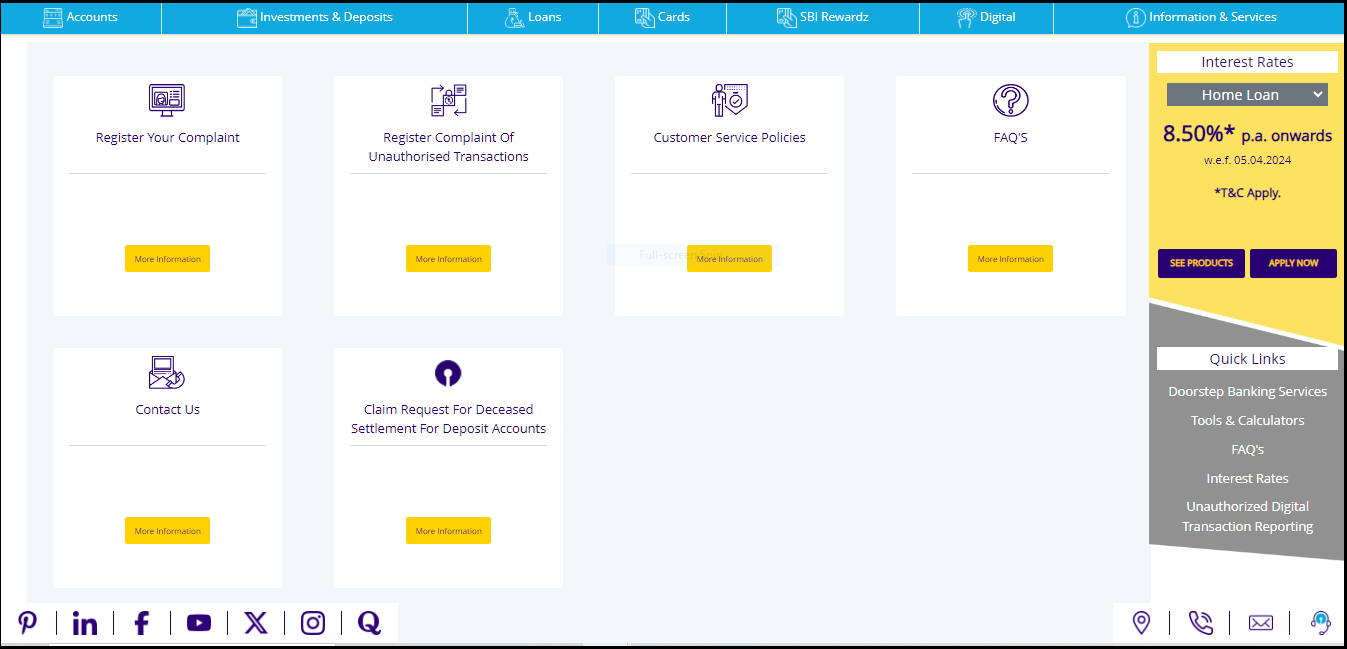Click the SBI logo on Claim Request card
1347x649 pixels.
[449, 373]
